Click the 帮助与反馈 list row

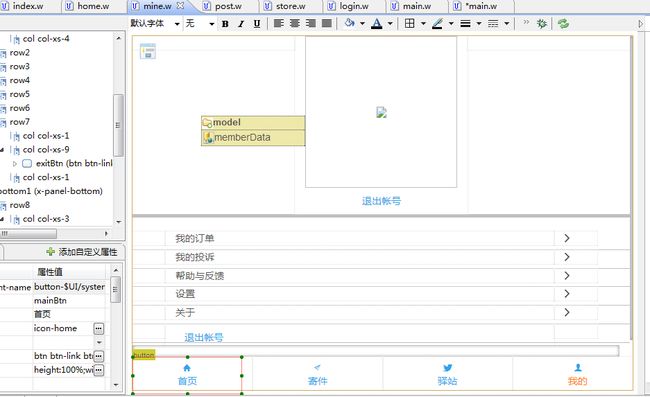click(381, 276)
